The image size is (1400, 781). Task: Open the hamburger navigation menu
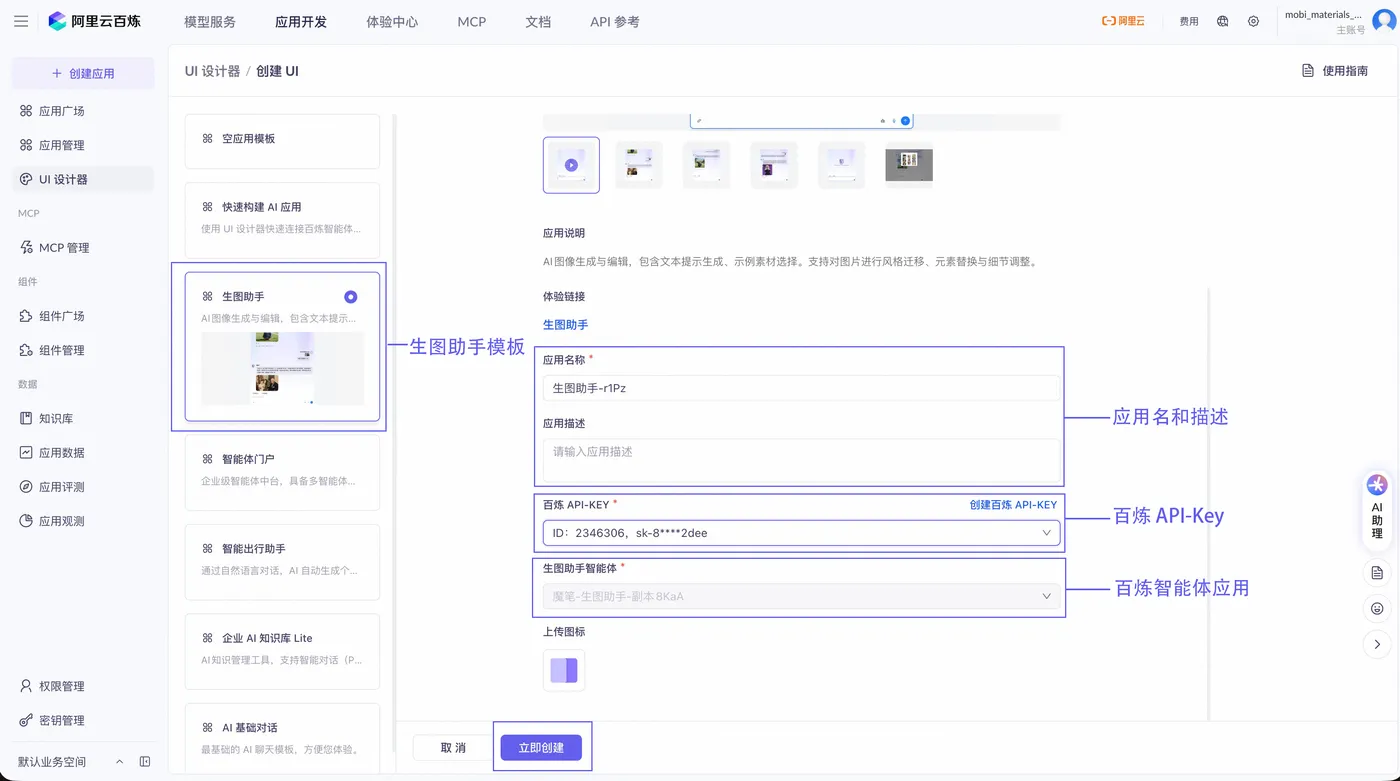pyautogui.click(x=21, y=21)
